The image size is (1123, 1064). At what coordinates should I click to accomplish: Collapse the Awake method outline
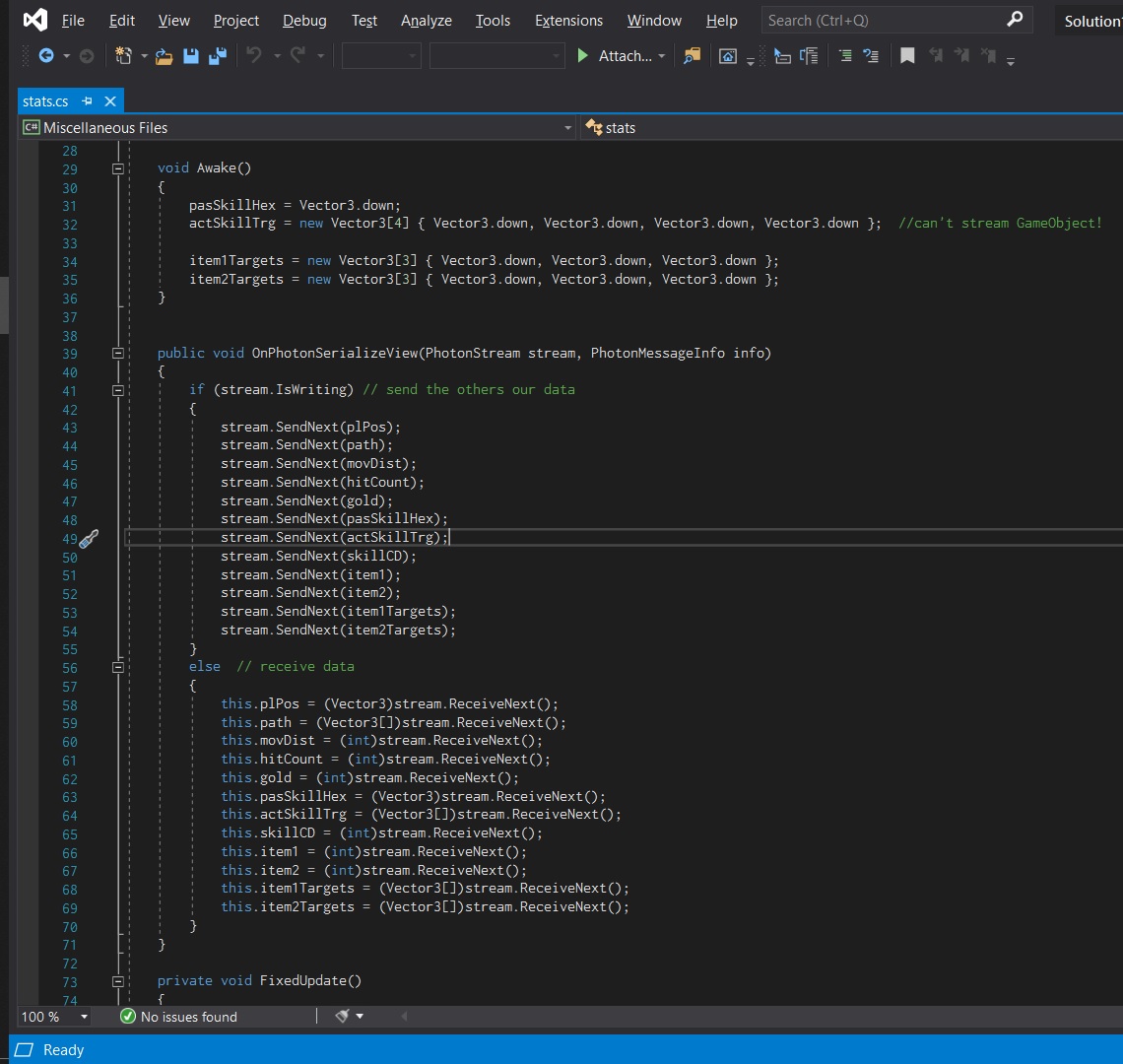pos(118,168)
